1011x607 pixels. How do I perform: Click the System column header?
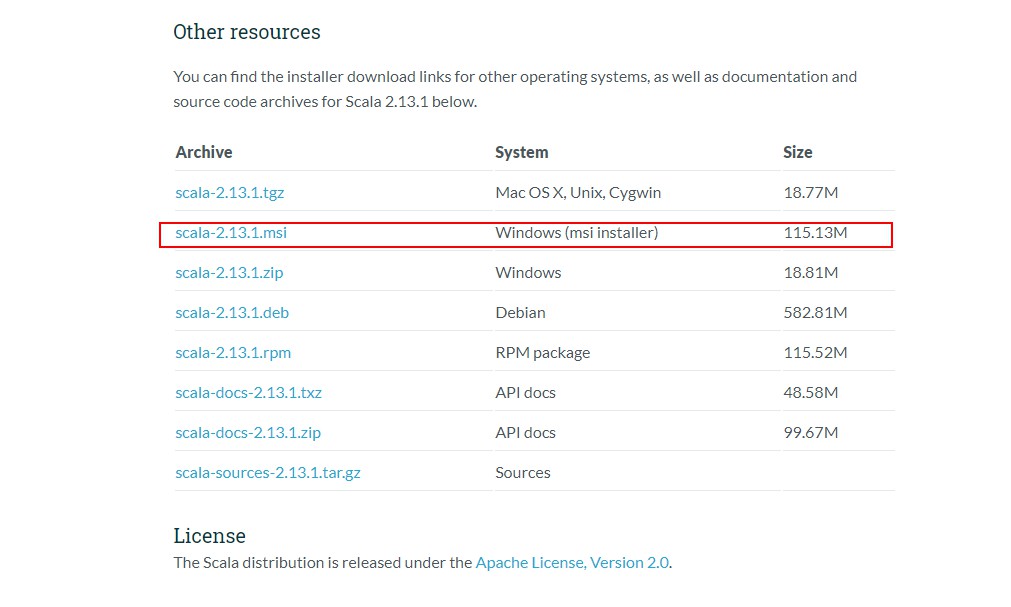[522, 153]
